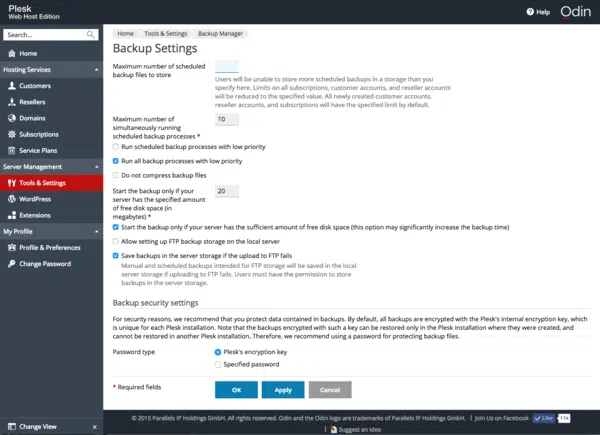Screen dimensions: 600x435
Task: Select the Specified password radio option
Action: pos(218,364)
